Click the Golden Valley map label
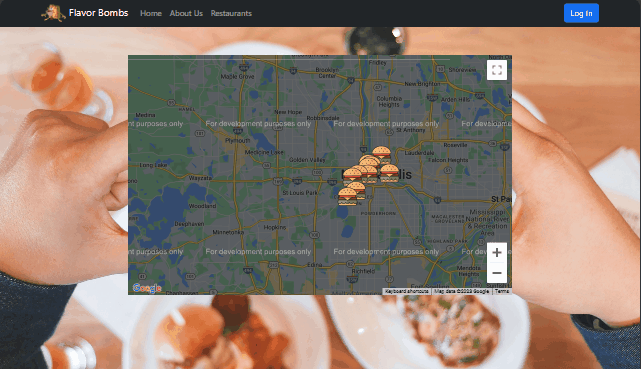Image resolution: width=641 pixels, height=369 pixels. coord(307,160)
